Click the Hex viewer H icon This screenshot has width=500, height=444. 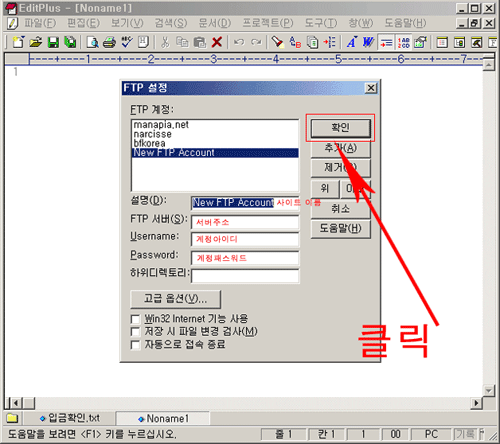[143, 42]
